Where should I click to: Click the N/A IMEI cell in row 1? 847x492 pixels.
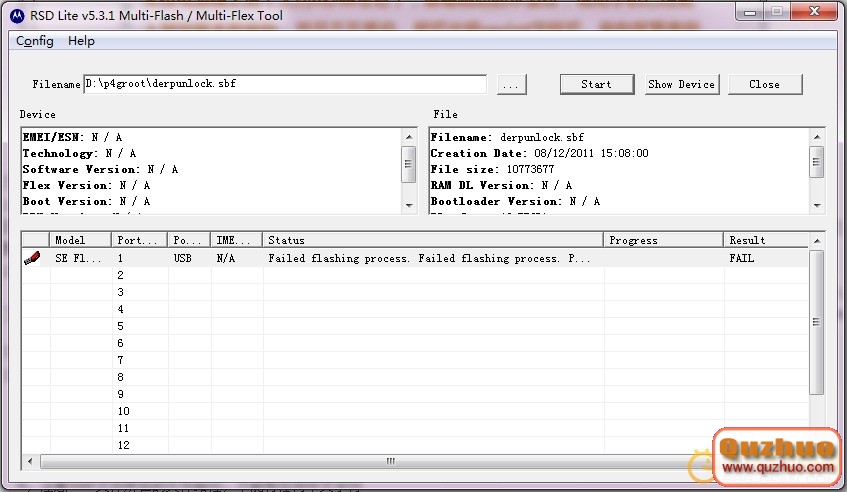[226, 258]
